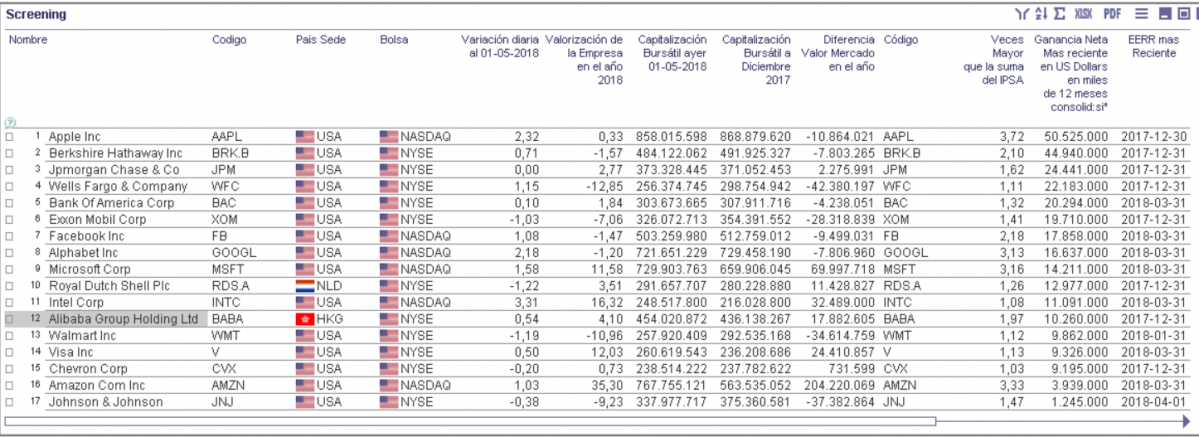Select the Jpmorgan Chase & Co checkbox
This screenshot has height=437, width=1199.
(9, 170)
